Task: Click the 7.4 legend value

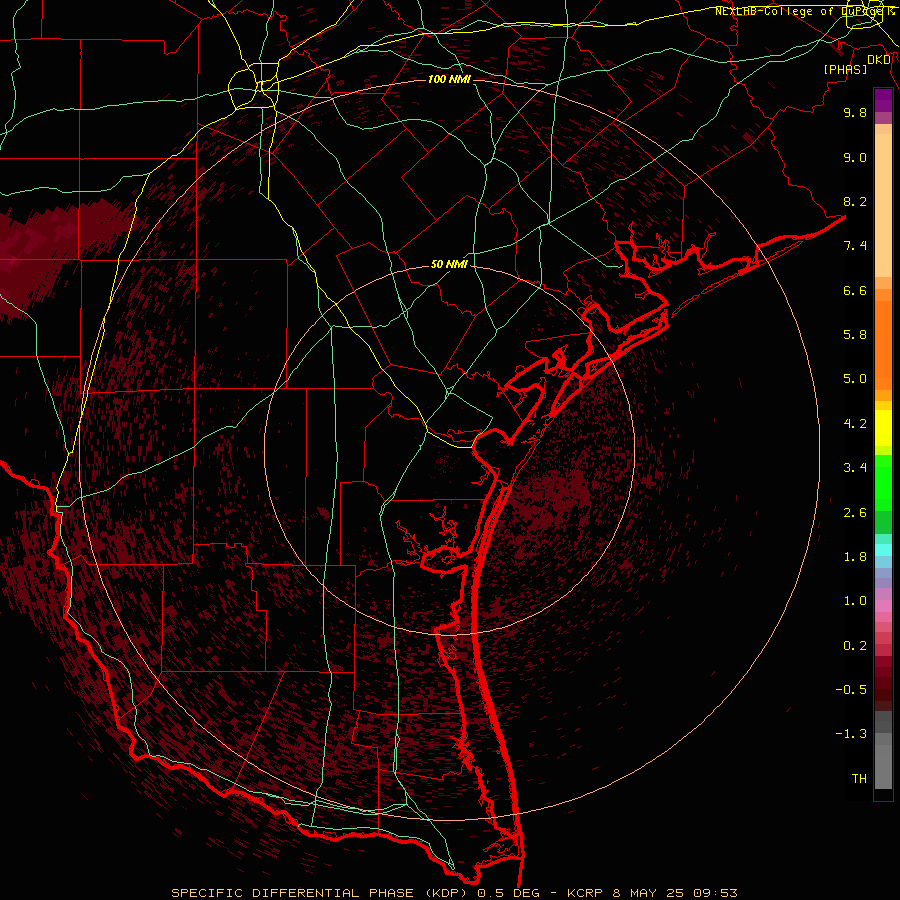Action: tap(855, 246)
